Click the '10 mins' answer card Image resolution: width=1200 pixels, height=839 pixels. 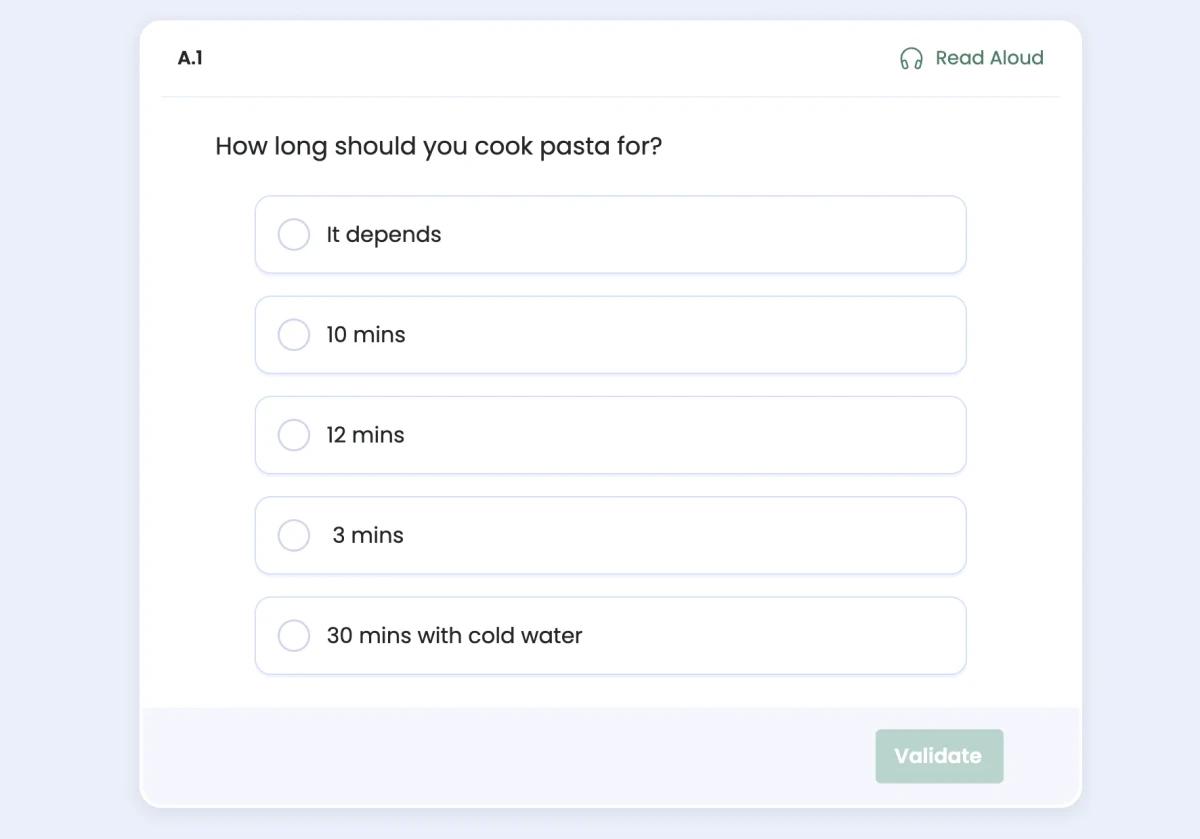[x=610, y=334]
